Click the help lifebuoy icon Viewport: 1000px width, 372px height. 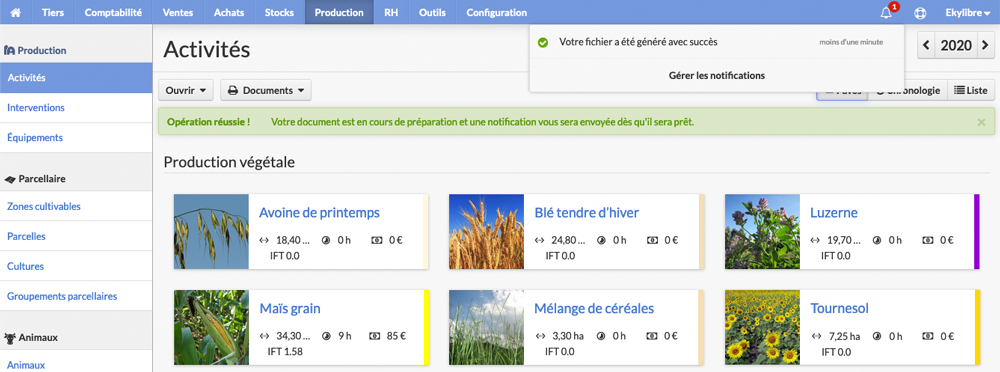(920, 13)
